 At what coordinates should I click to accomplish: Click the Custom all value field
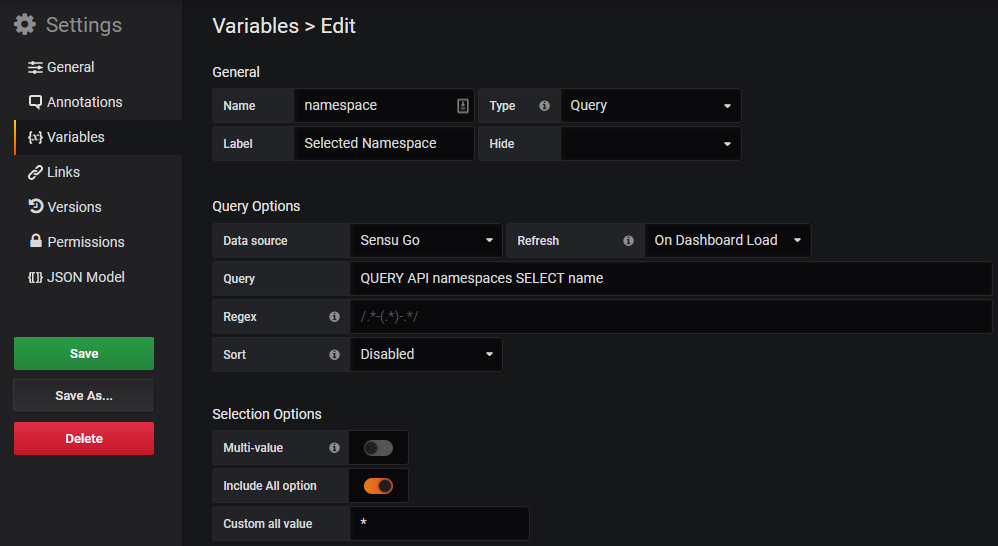pyautogui.click(x=439, y=524)
